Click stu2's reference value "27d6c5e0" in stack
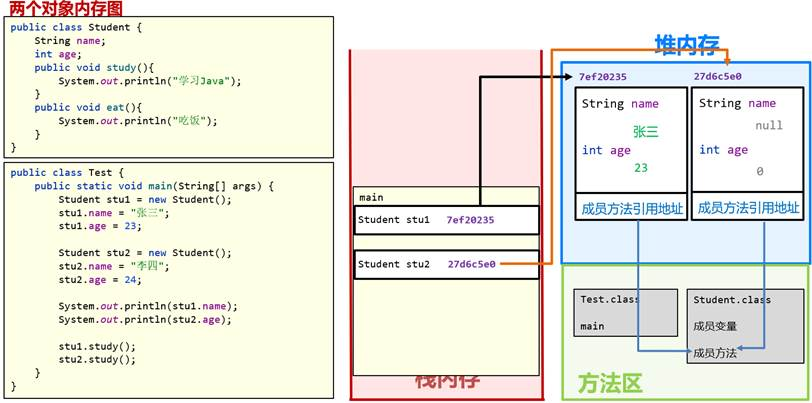Screen dimensions: 812x403 tap(472, 264)
